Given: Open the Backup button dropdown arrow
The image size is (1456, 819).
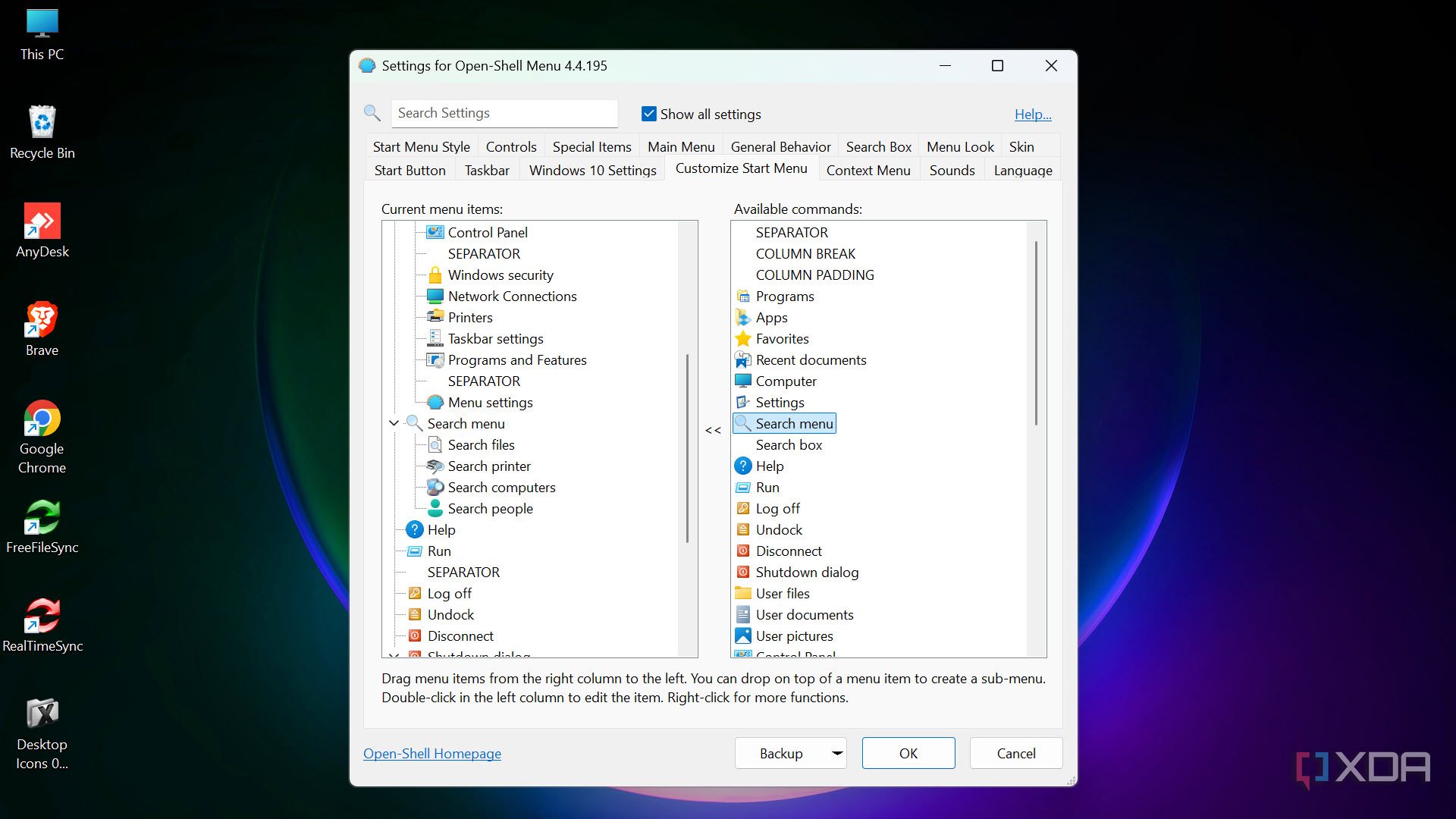Looking at the screenshot, I should point(837,753).
